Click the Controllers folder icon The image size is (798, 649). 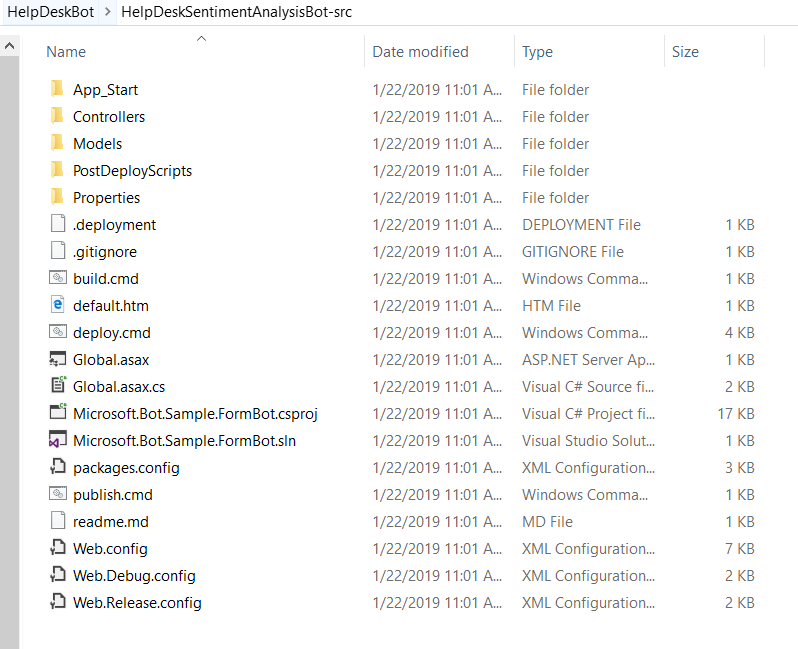[58, 116]
